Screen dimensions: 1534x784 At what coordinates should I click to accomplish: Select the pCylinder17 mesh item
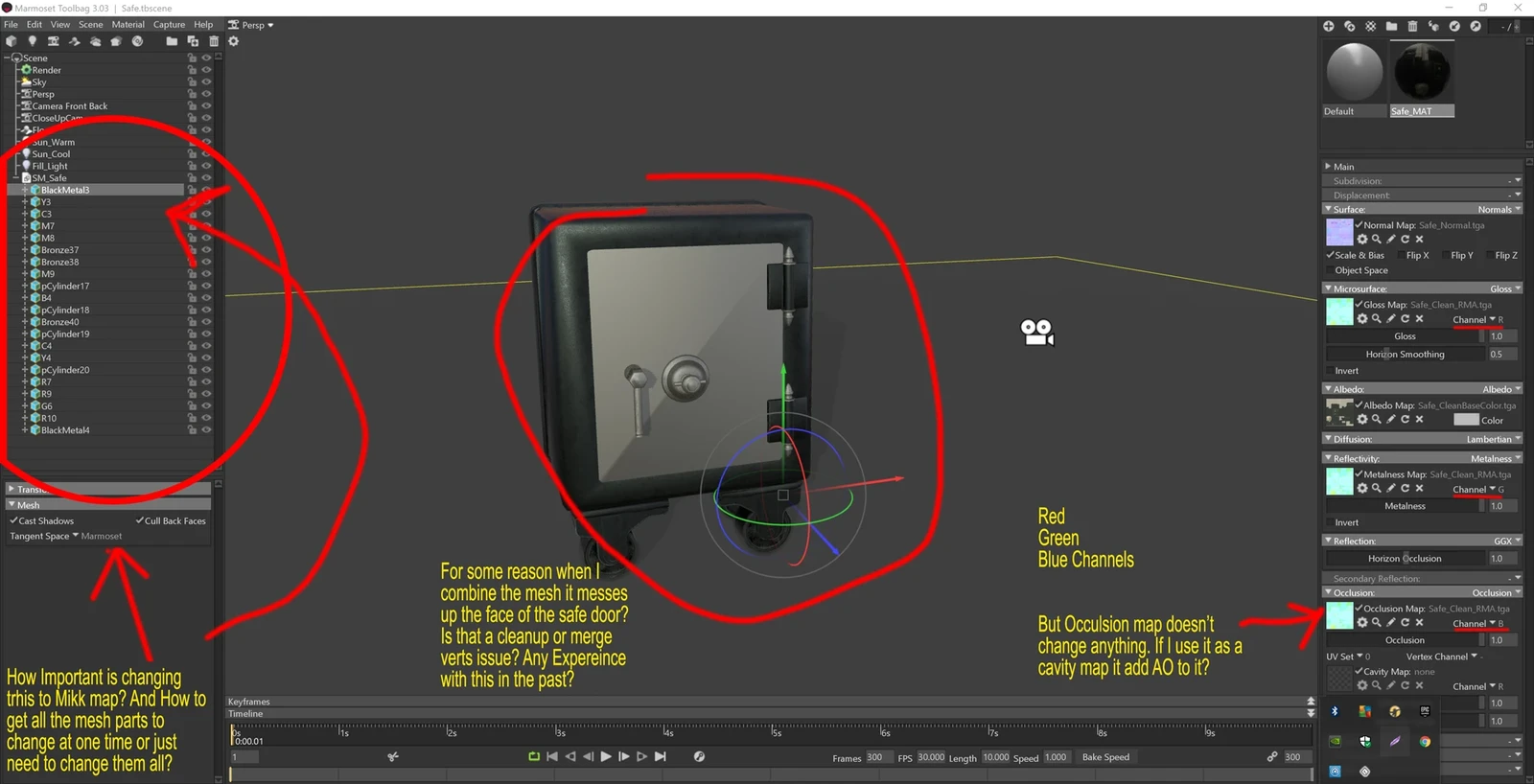coord(64,287)
